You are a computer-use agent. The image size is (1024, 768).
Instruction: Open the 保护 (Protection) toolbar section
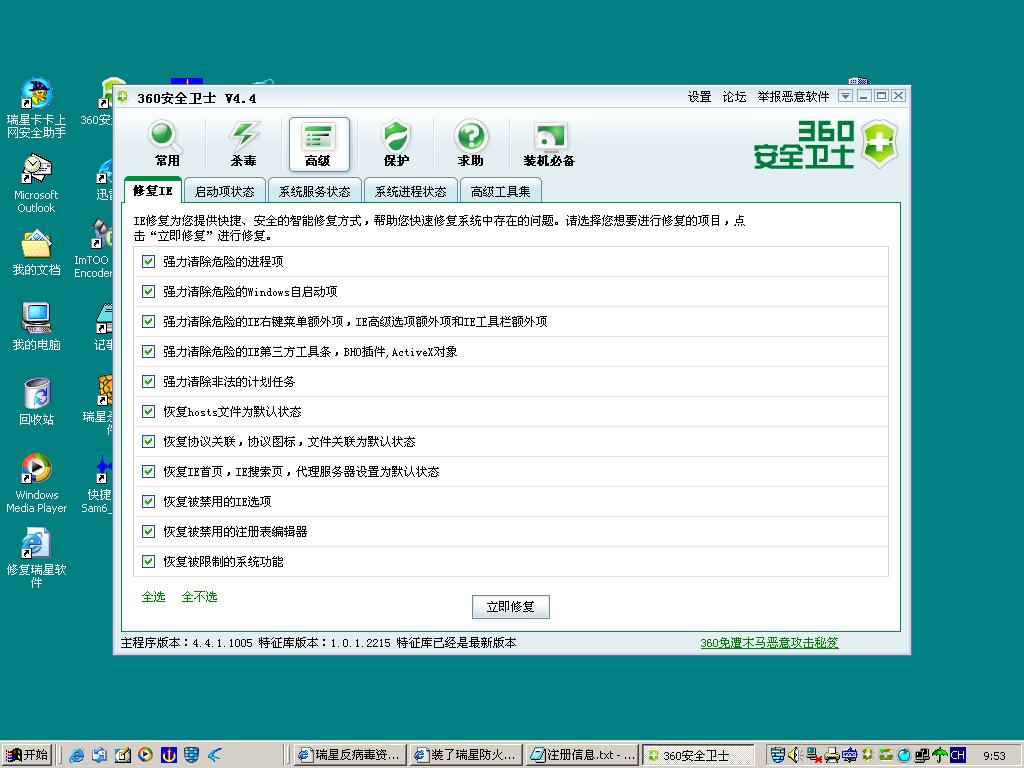pos(396,144)
